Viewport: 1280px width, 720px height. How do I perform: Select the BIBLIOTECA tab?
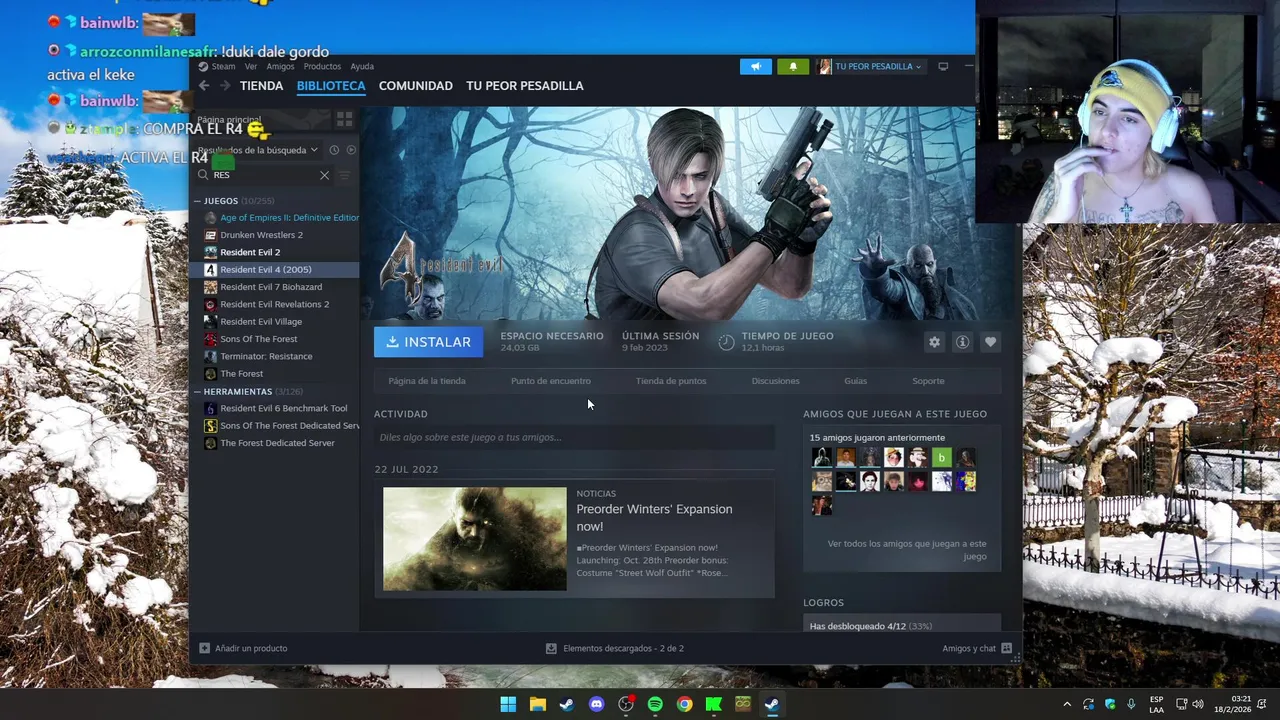pos(331,86)
